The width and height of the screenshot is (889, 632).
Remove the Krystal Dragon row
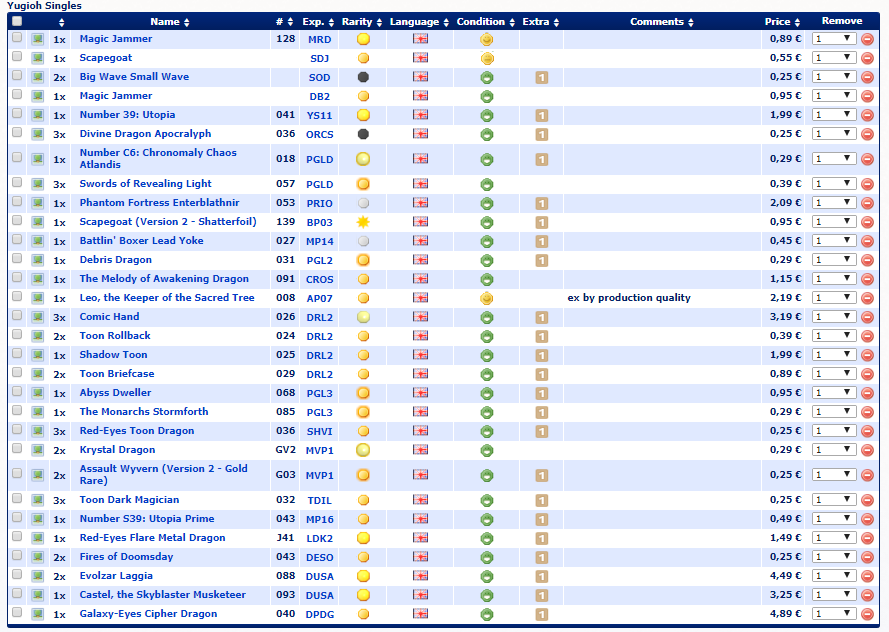click(867, 451)
